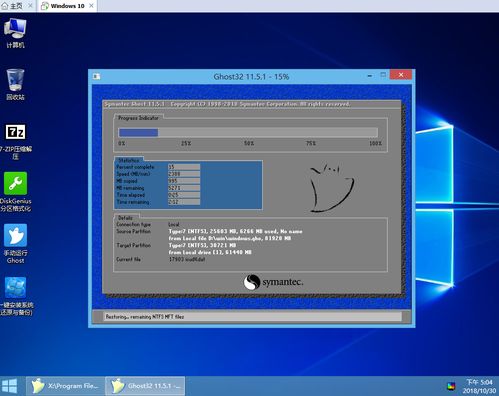Screen dimensions: 499x396
Task: Open the Windows Start button
Action: [x=9, y=386]
